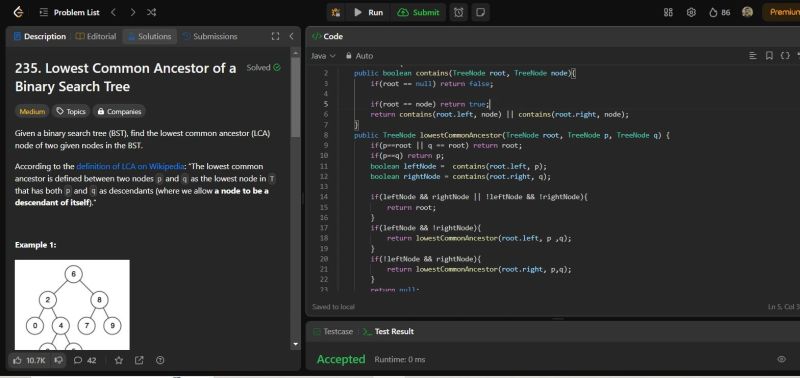The image size is (800, 378).
Task: Open the debugger icon beside Run
Action: (x=336, y=12)
